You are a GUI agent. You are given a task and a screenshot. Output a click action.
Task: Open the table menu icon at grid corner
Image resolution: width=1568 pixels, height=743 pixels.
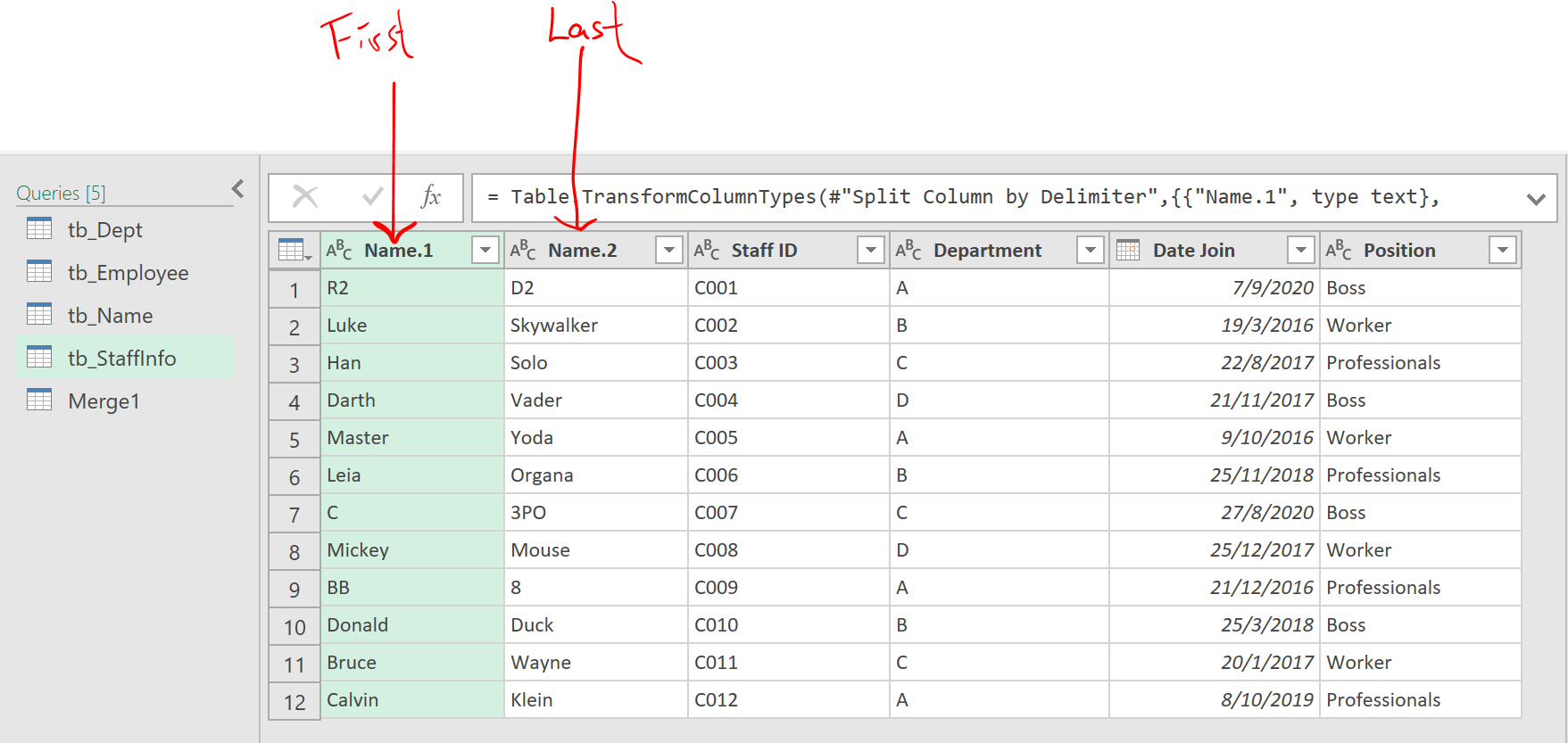pos(294,251)
